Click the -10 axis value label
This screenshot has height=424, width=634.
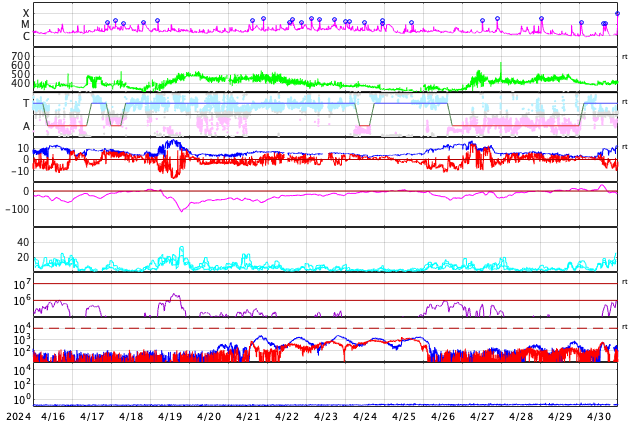point(21,171)
